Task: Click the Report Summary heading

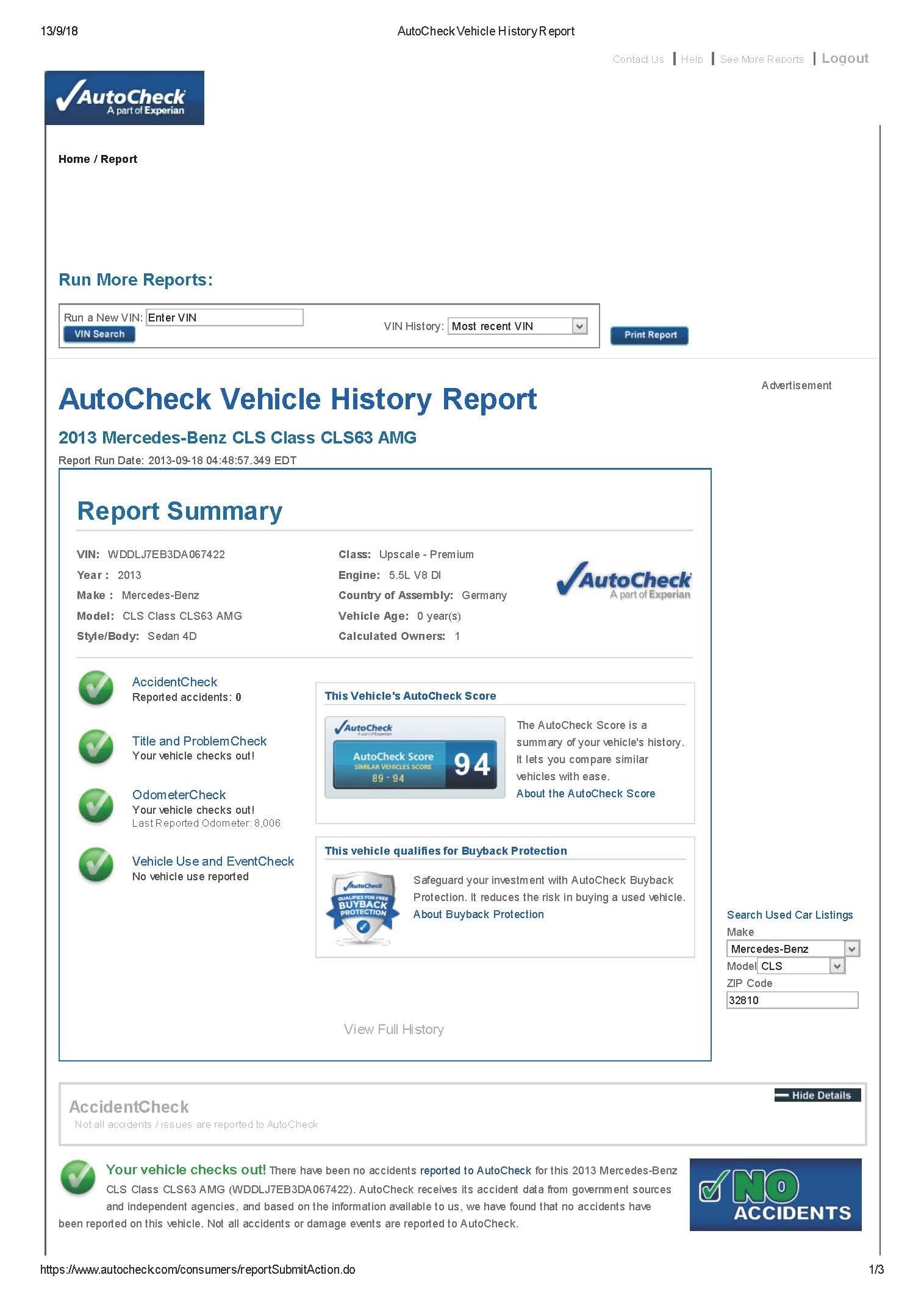Action: 180,511
